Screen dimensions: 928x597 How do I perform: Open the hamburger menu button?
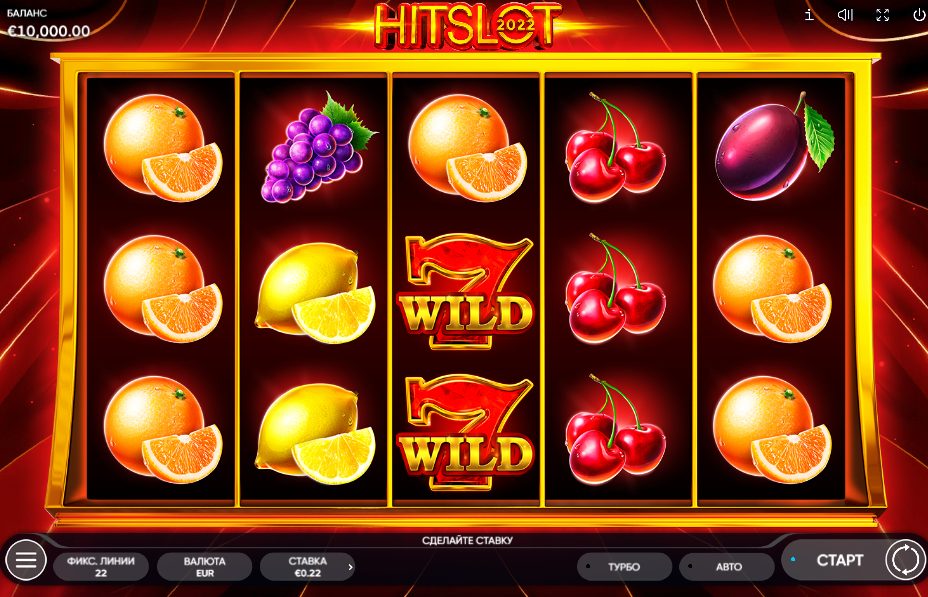click(x=25, y=560)
